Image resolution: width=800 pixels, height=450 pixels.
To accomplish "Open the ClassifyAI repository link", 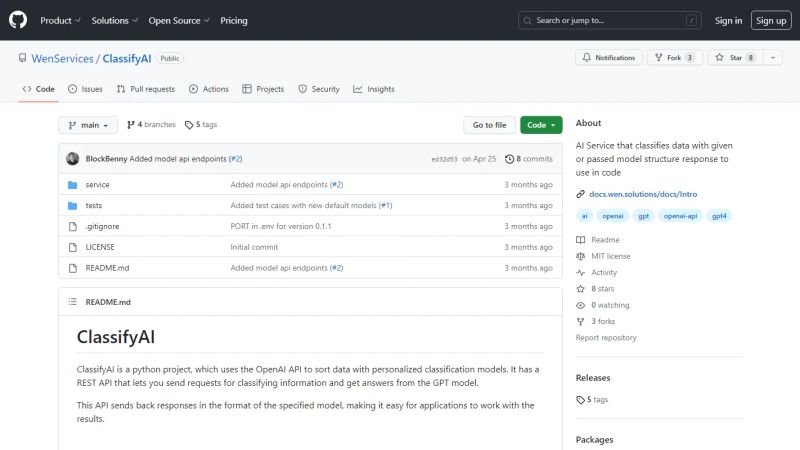I will click(127, 59).
